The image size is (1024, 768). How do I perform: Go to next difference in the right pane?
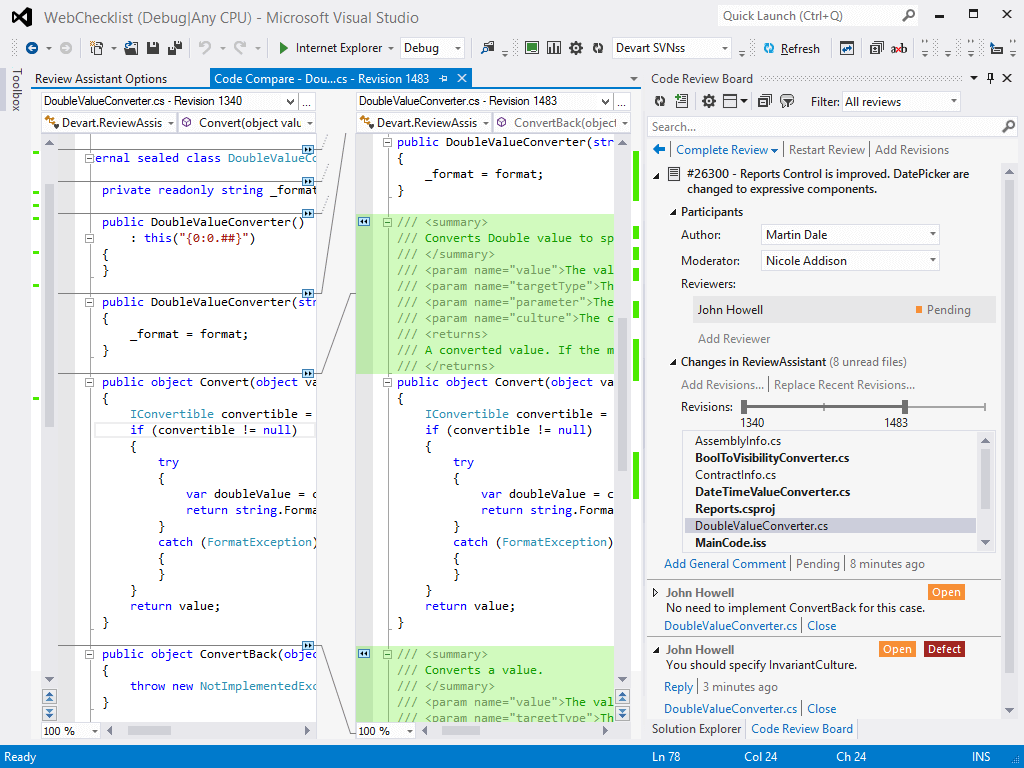622,713
